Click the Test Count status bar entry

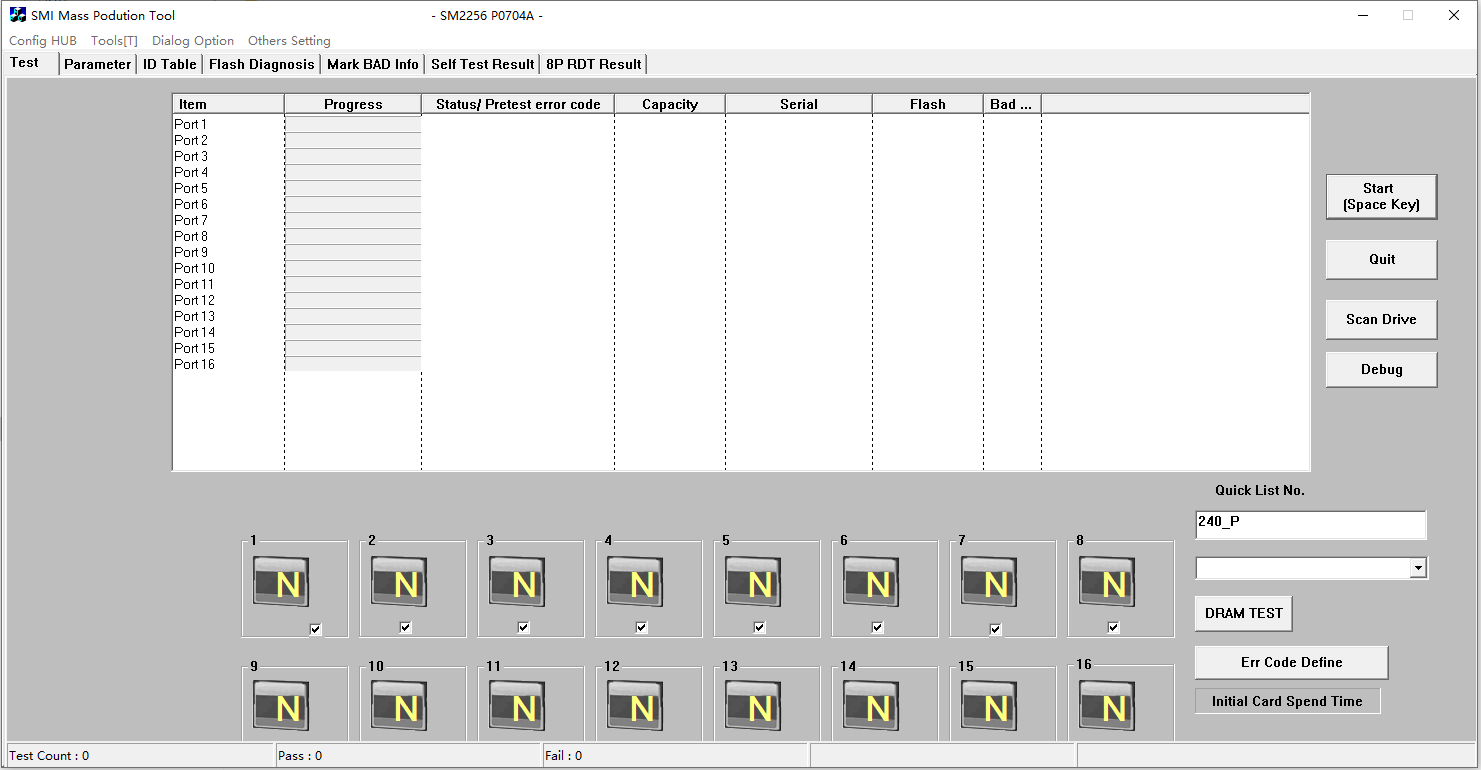140,756
